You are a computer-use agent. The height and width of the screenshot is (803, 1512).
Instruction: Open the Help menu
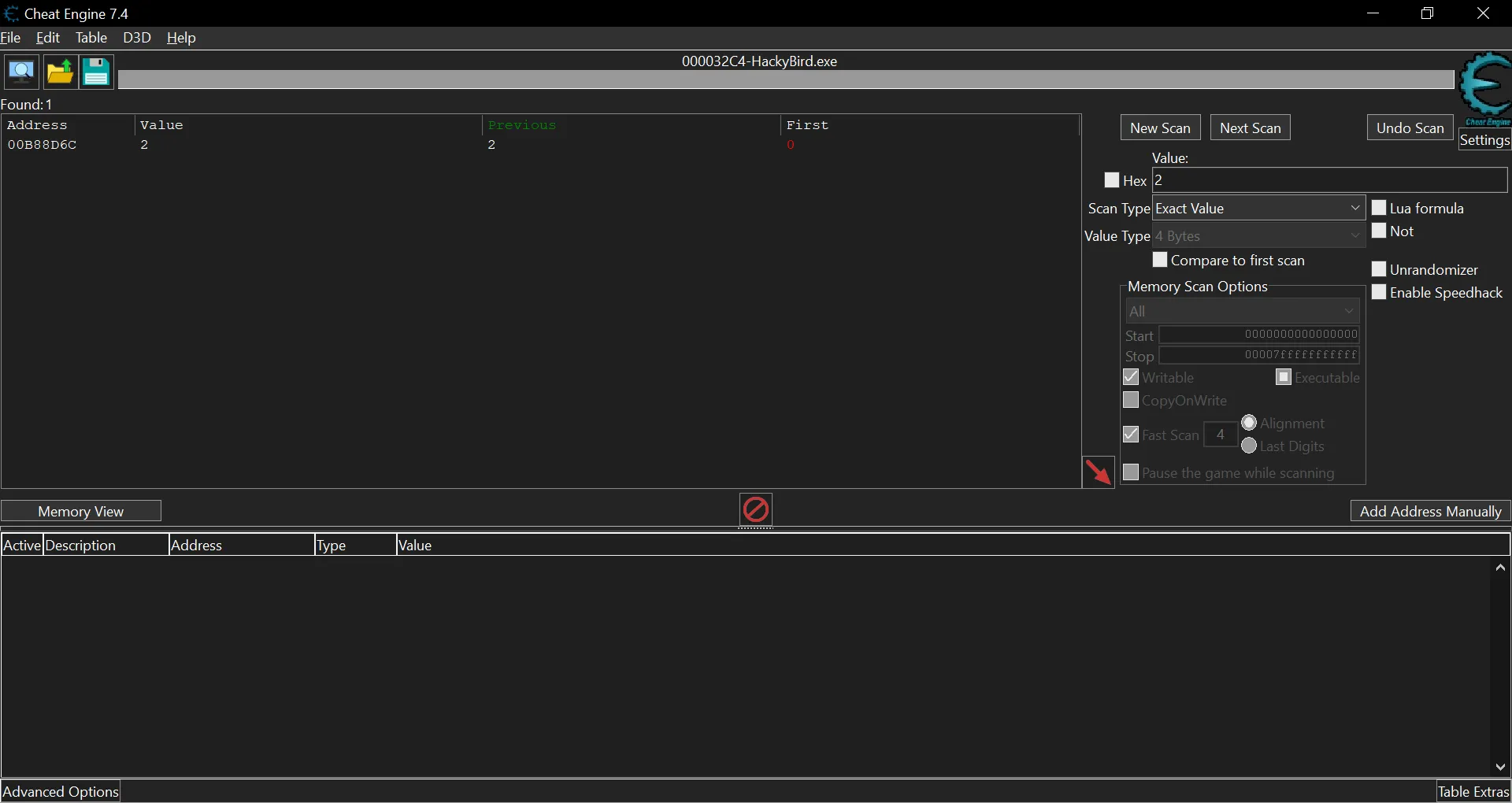181,38
